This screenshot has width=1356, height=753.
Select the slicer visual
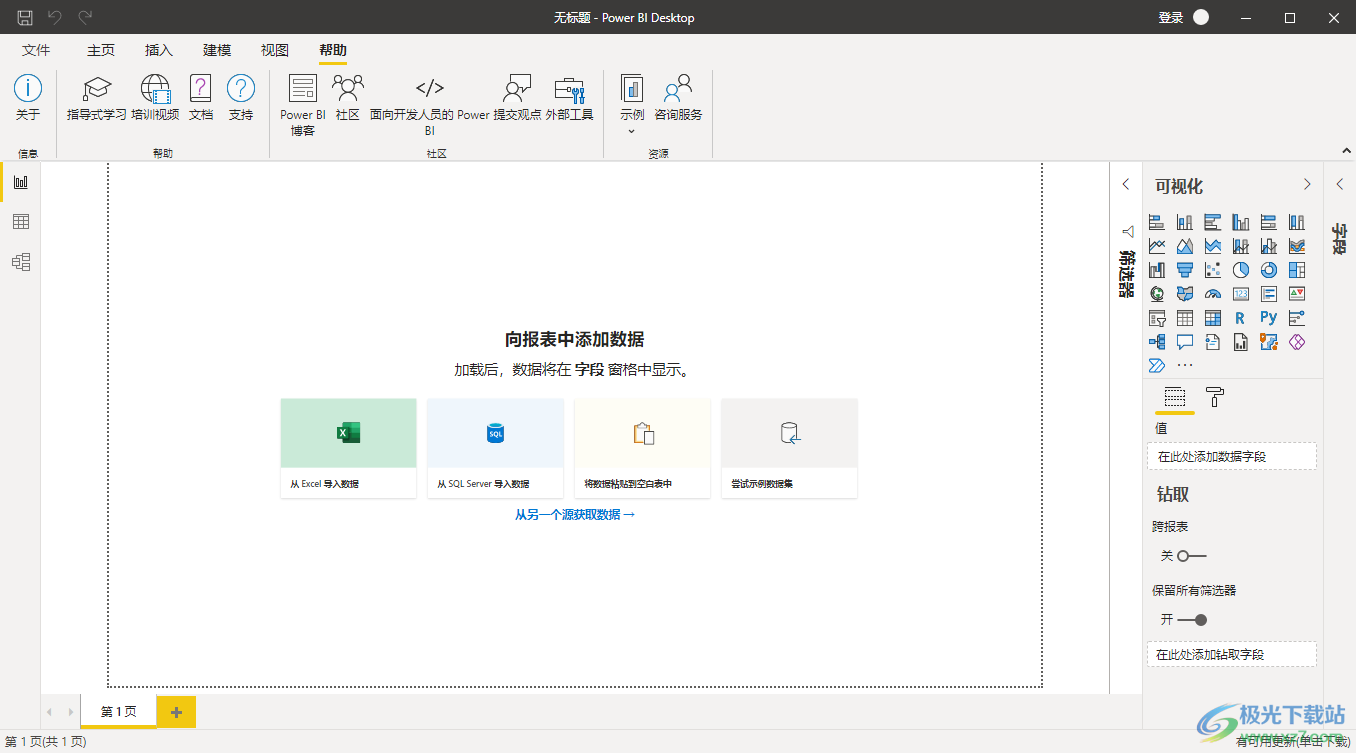click(1157, 318)
